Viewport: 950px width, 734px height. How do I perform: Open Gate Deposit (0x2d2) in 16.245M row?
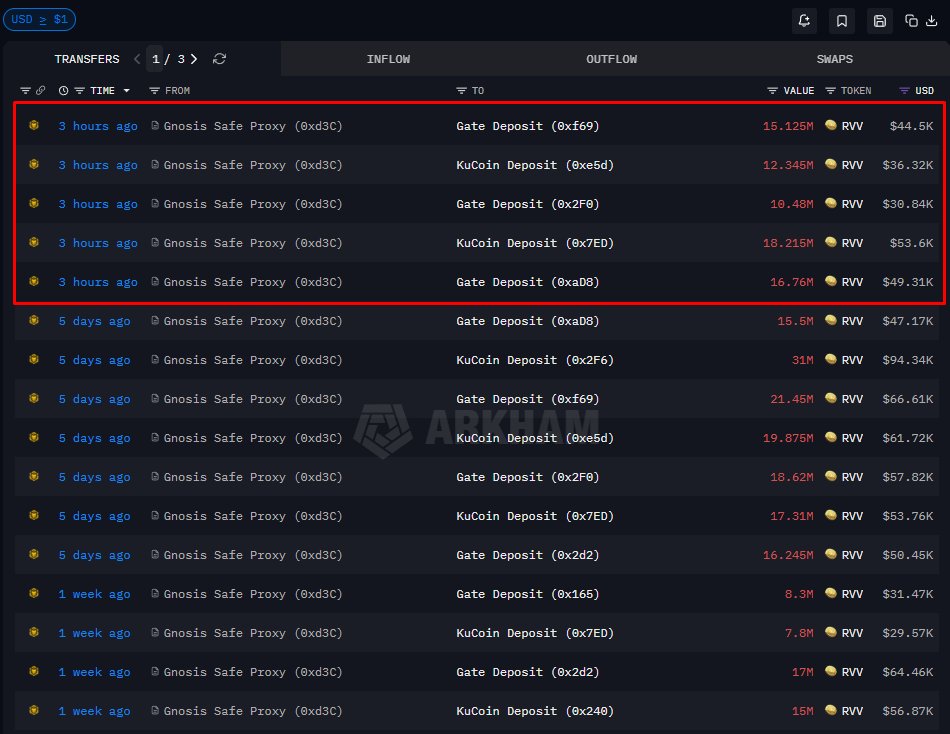pyautogui.click(x=528, y=555)
